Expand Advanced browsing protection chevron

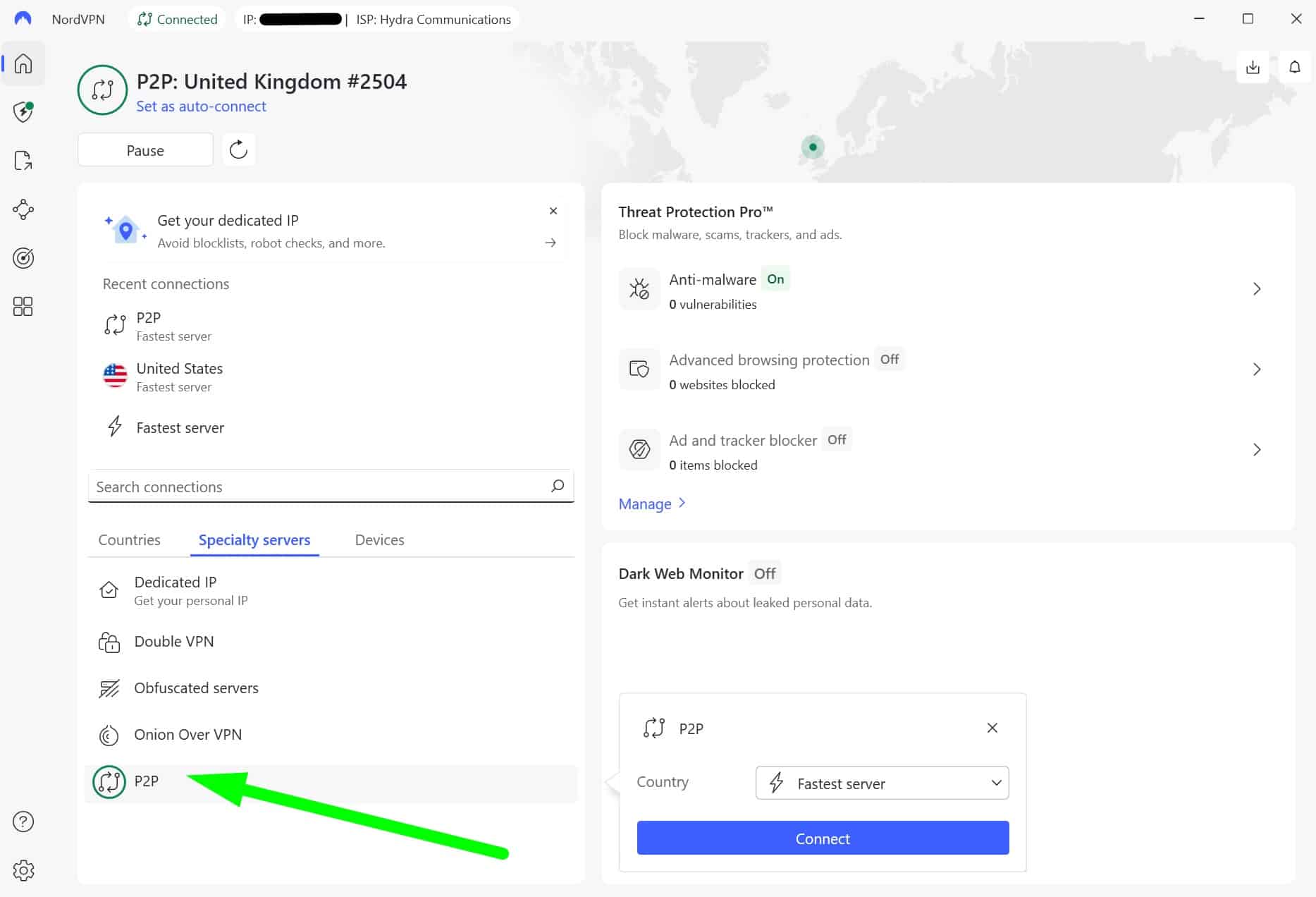pos(1257,369)
